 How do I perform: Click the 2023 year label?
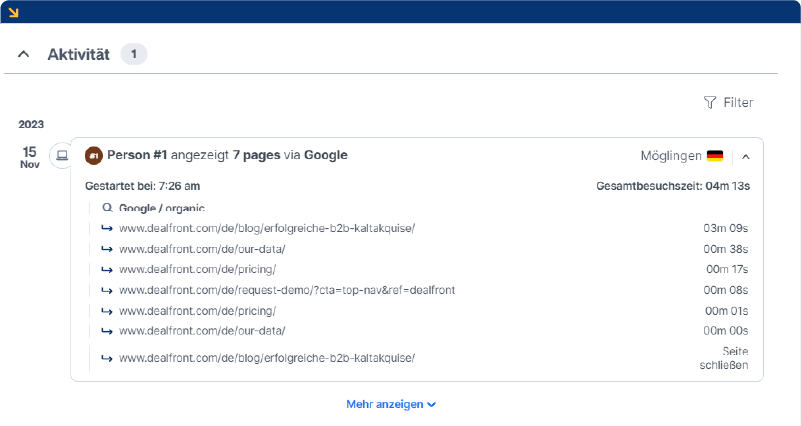coord(31,124)
